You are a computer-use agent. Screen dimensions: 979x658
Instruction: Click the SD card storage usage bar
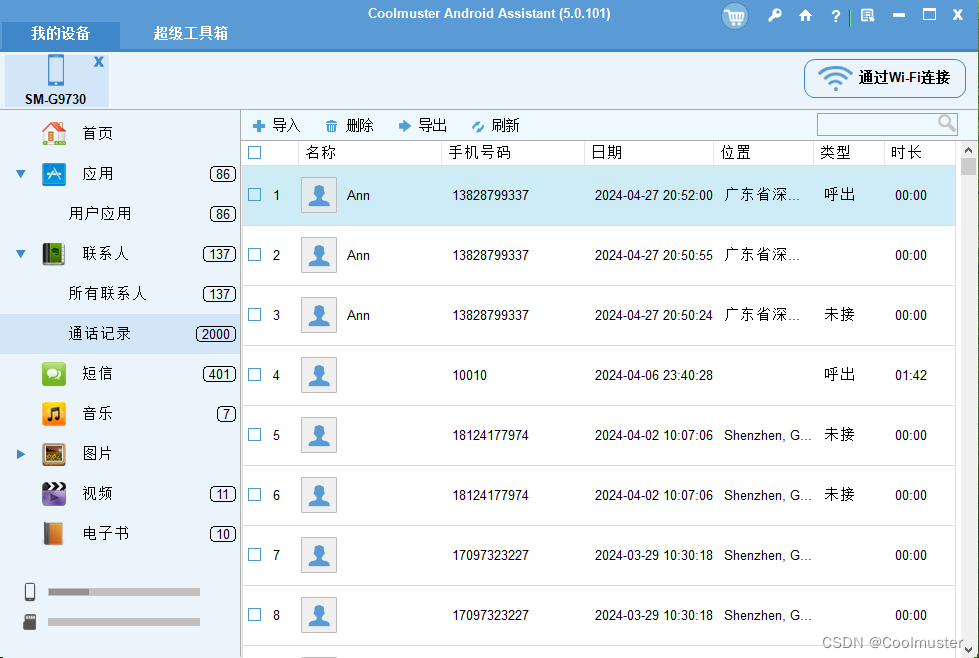coord(124,622)
